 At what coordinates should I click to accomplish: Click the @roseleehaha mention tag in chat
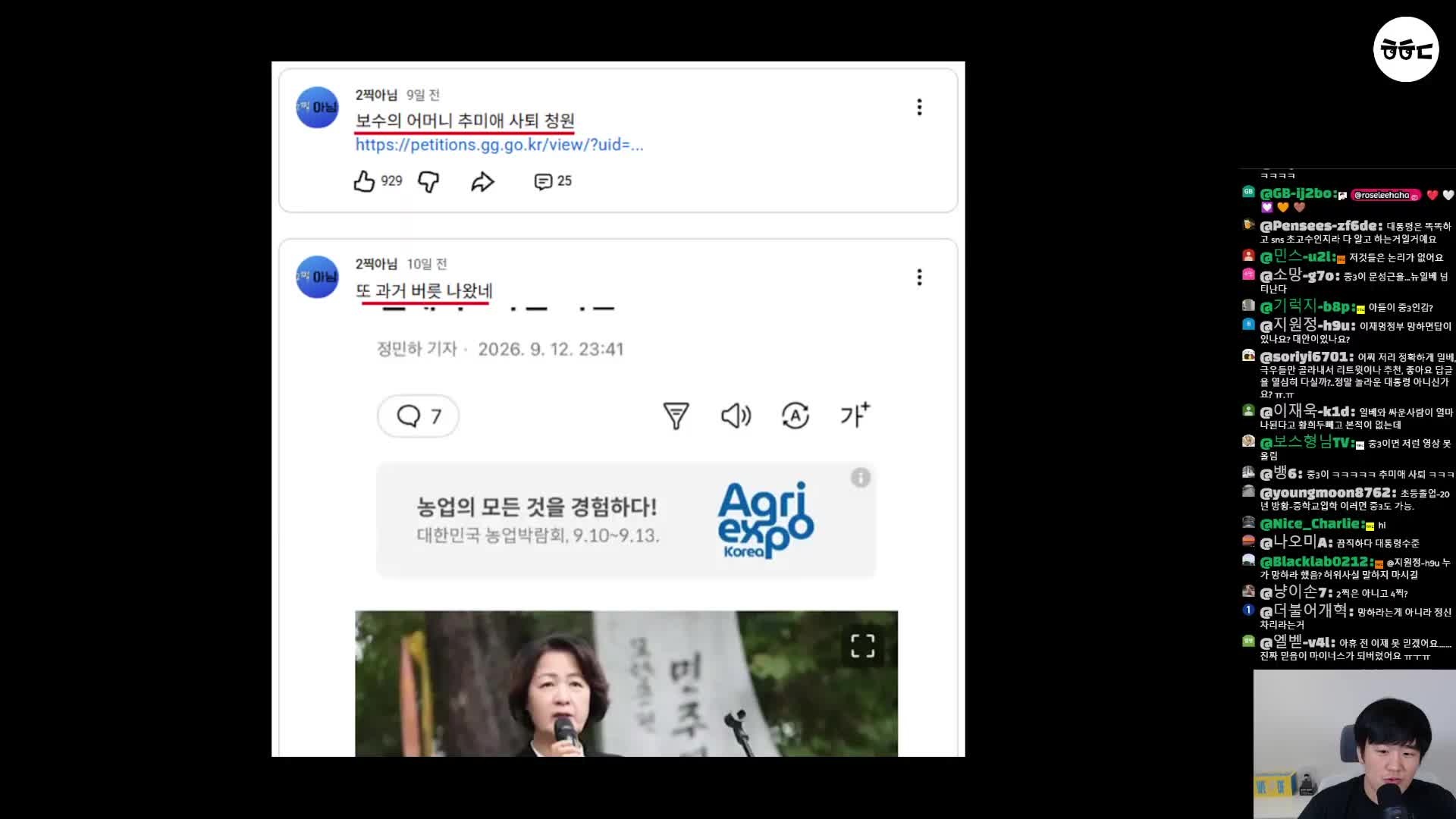click(x=1385, y=195)
